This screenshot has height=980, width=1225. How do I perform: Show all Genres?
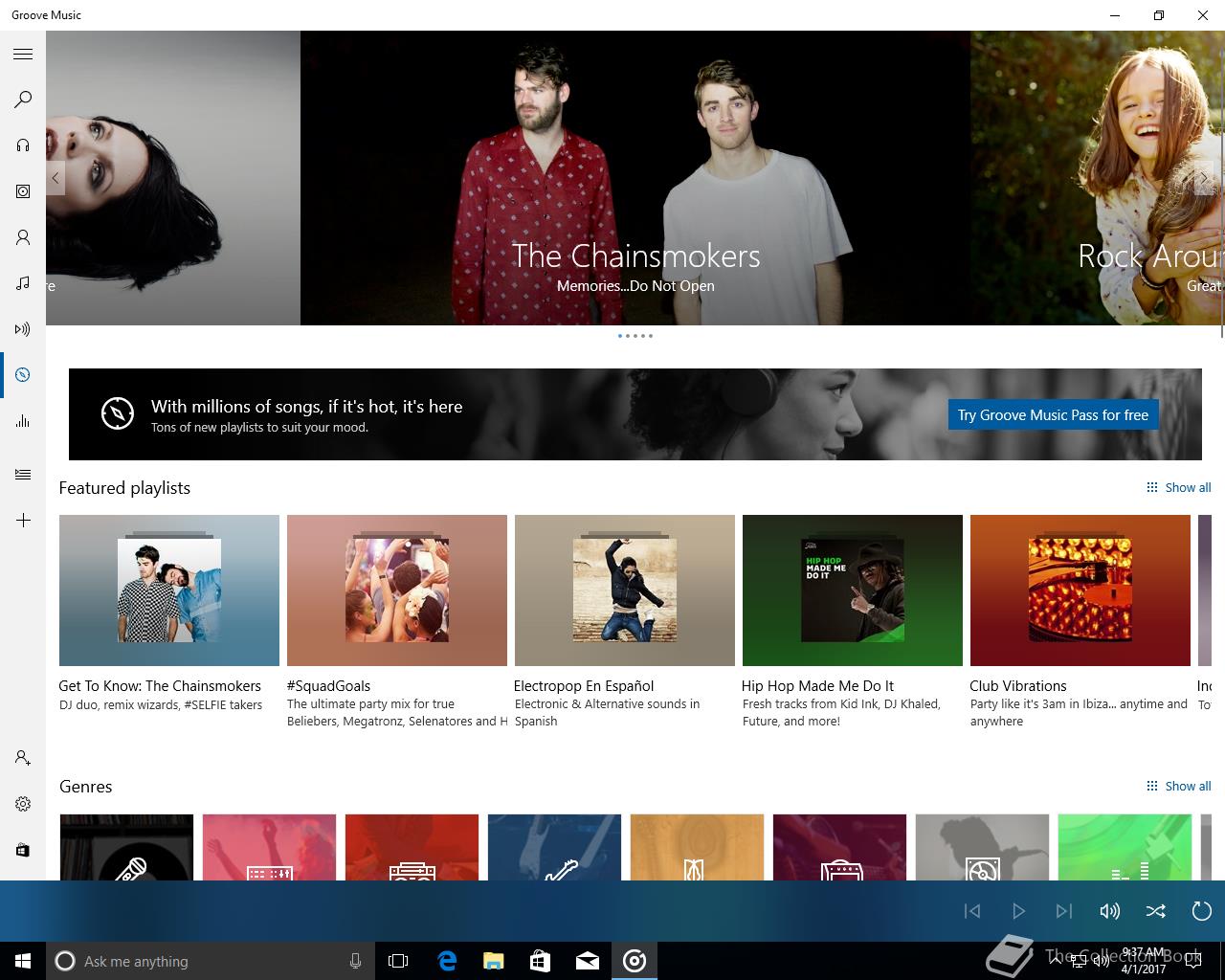[1178, 786]
